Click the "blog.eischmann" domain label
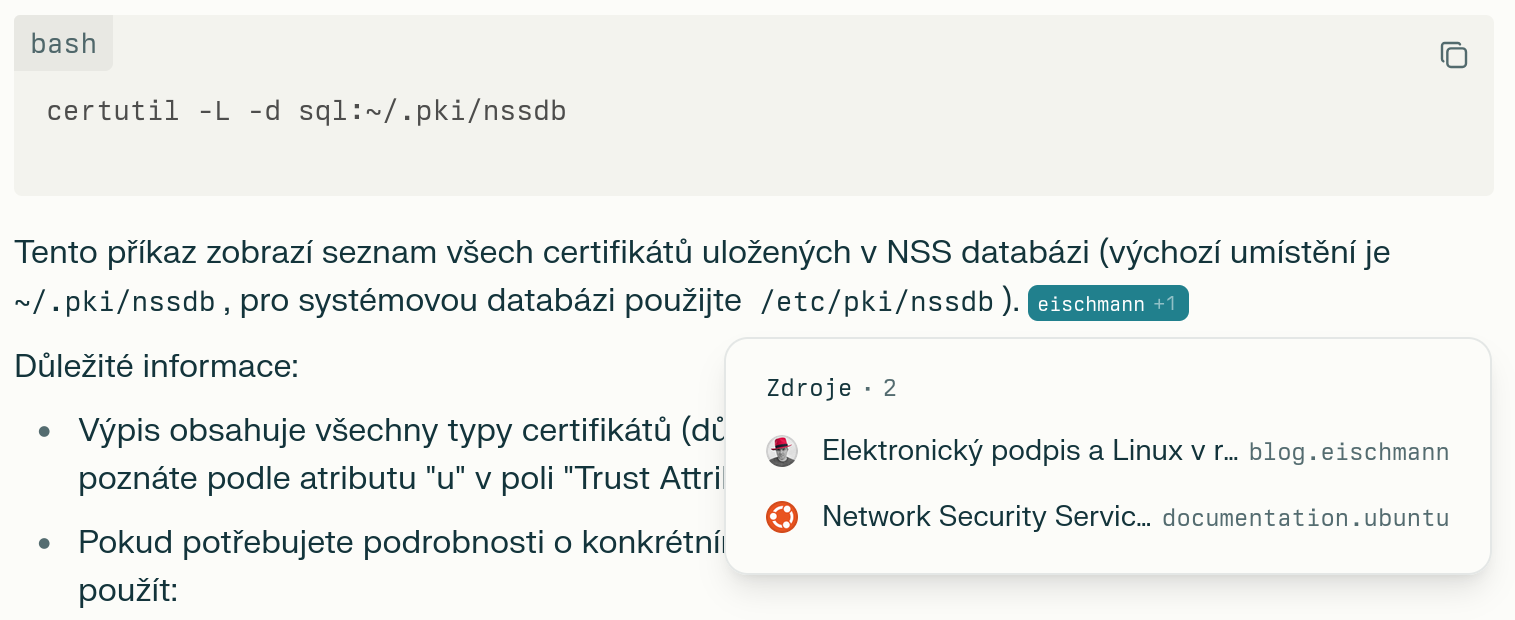This screenshot has width=1515, height=620. [1348, 452]
